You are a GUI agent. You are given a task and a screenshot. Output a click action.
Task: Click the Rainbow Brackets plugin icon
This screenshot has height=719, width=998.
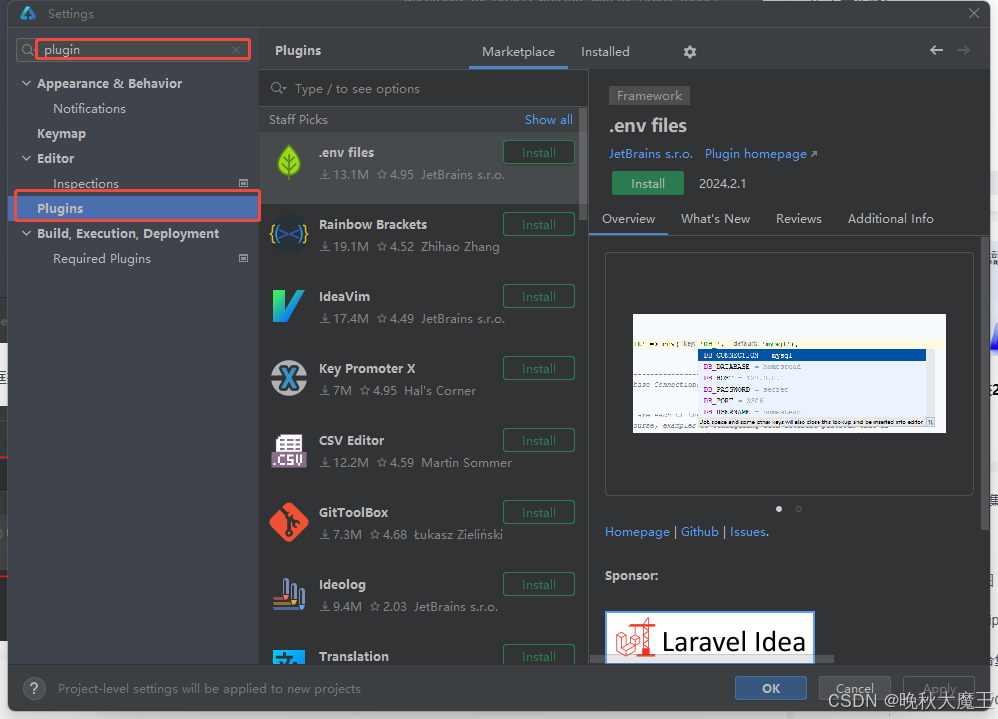(289, 235)
